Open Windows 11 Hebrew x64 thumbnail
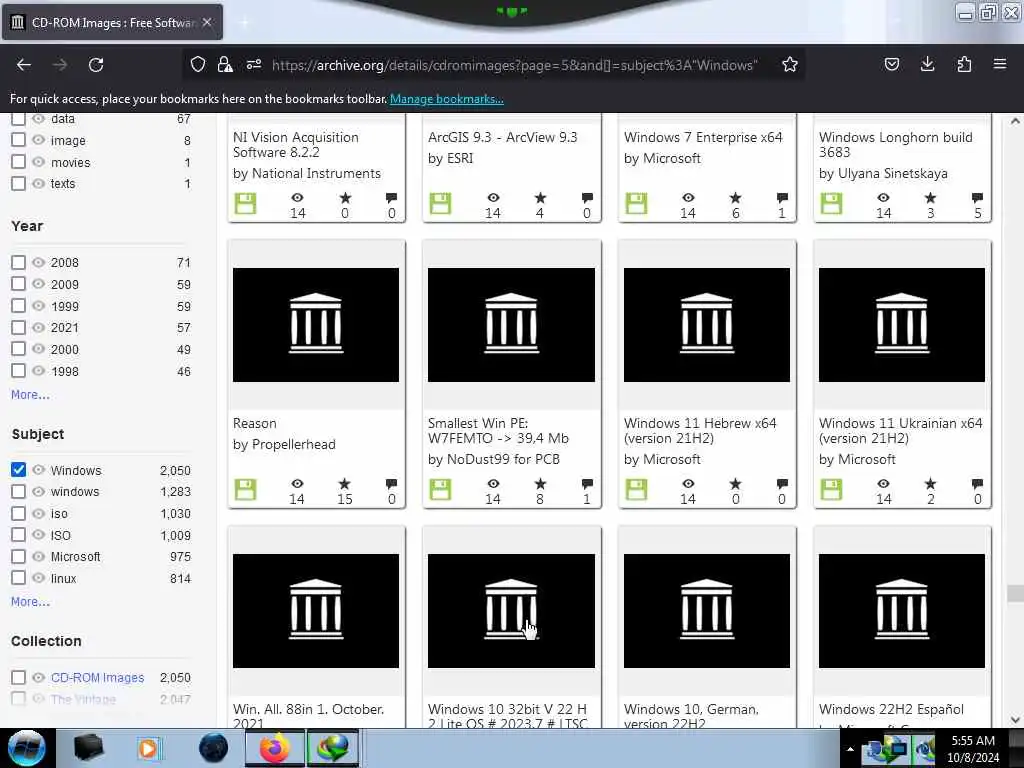This screenshot has height=768, width=1024. [x=707, y=325]
